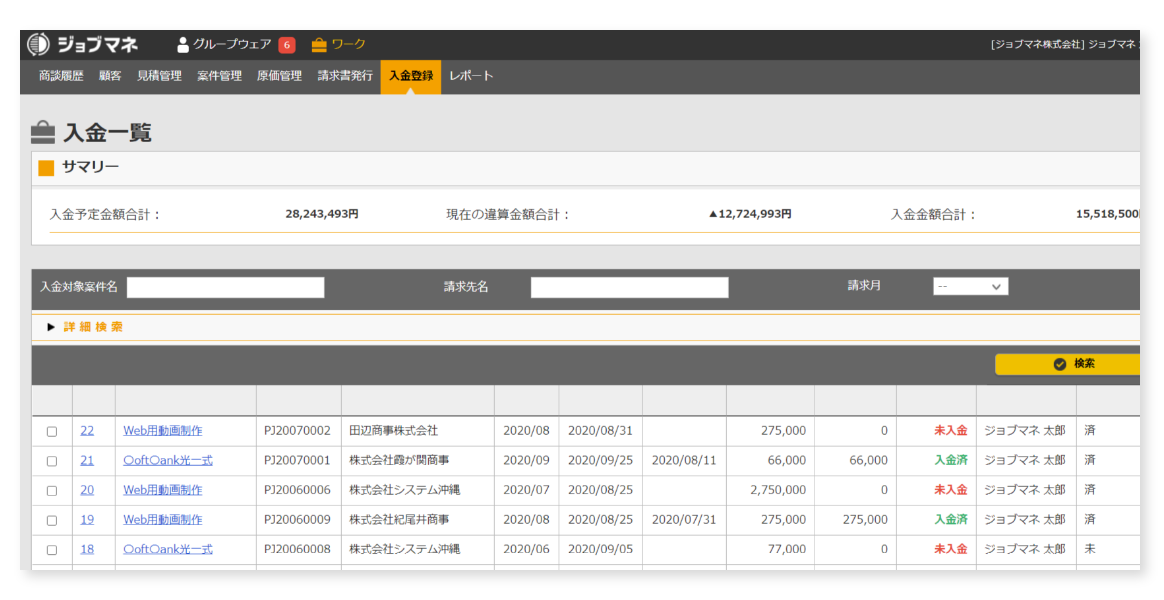Focus the 請求先名 text field
Image resolution: width=1164 pixels, height=600 pixels.
(629, 288)
